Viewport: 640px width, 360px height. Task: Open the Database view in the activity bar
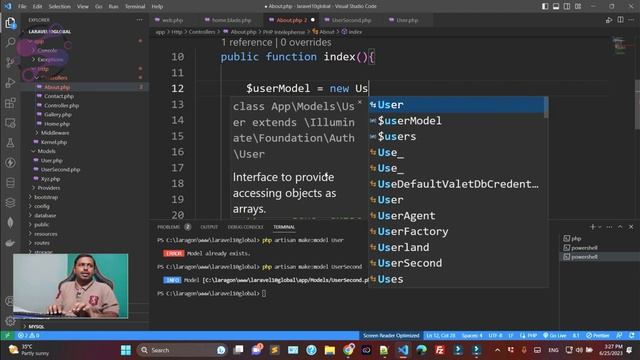pos(10,182)
